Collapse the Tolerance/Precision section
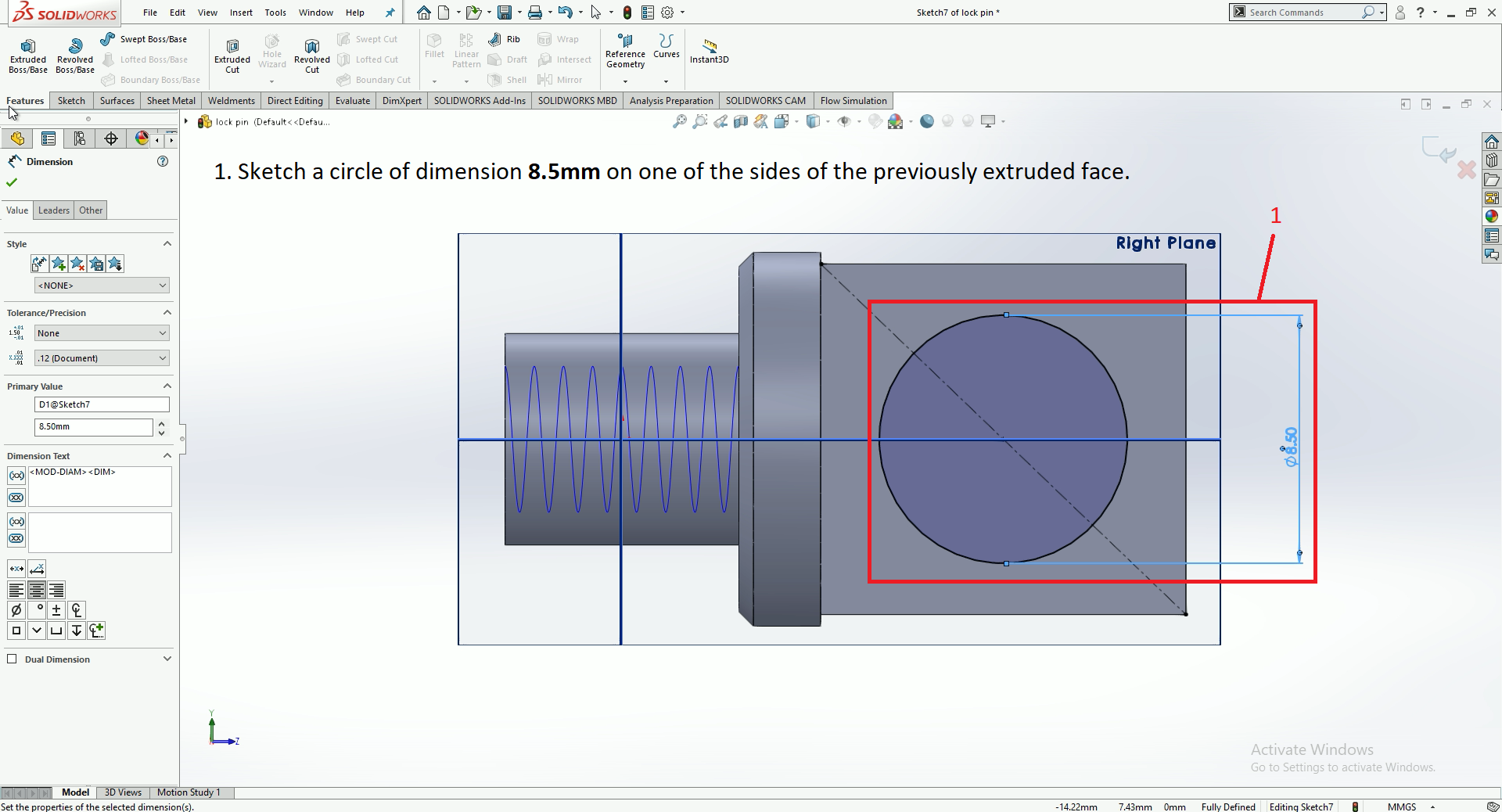This screenshot has width=1502, height=812. point(167,313)
